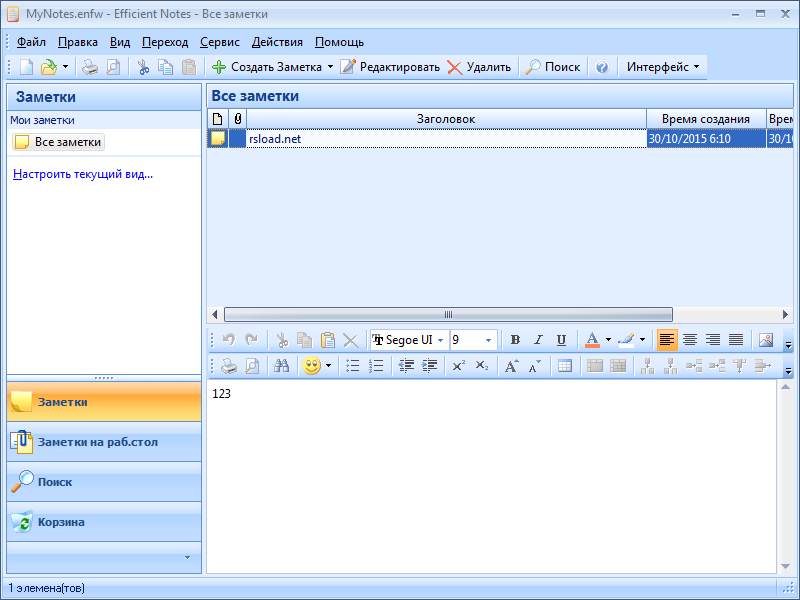Open the Вид menu

click(x=120, y=42)
